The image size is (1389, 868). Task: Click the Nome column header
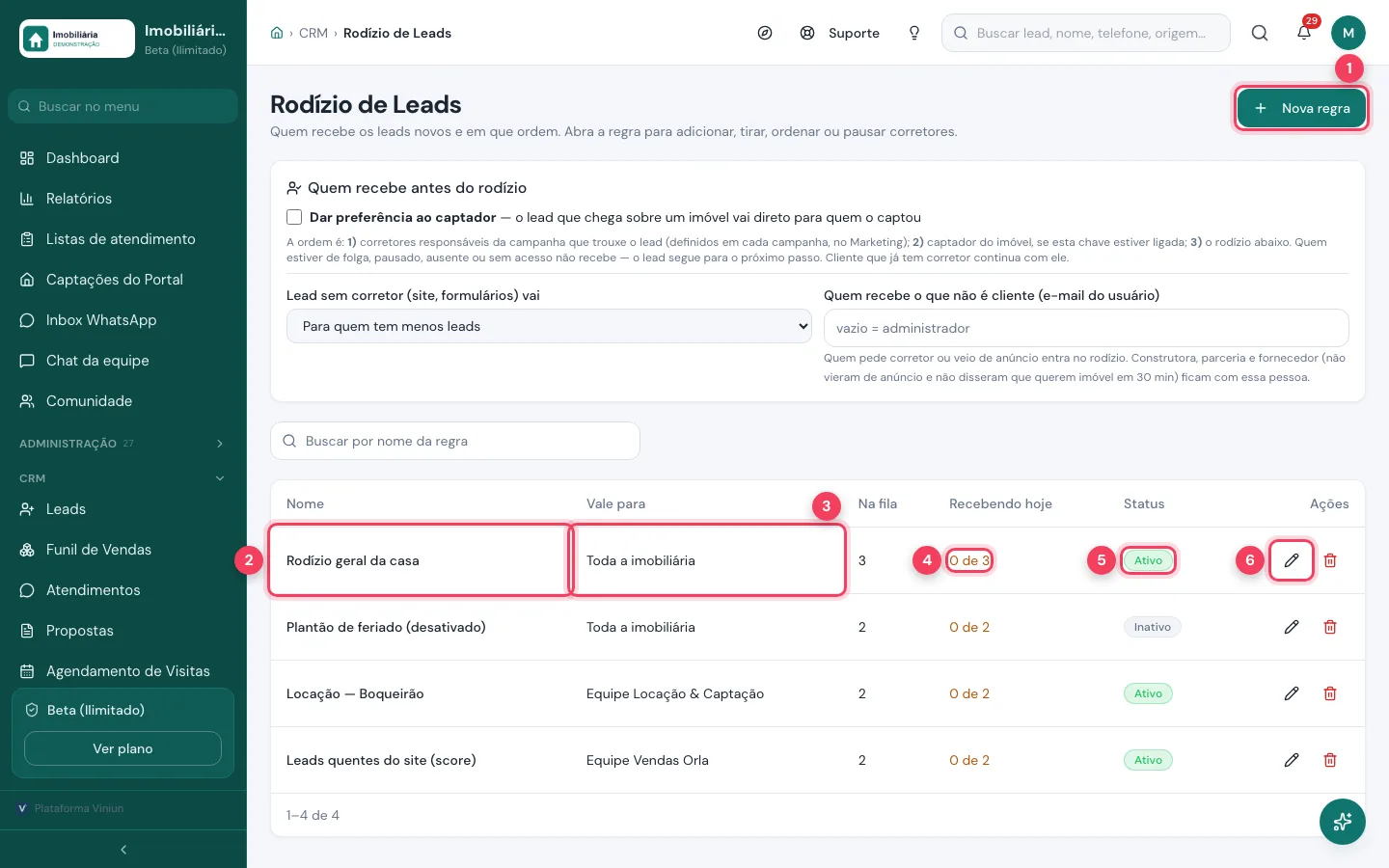pos(305,503)
